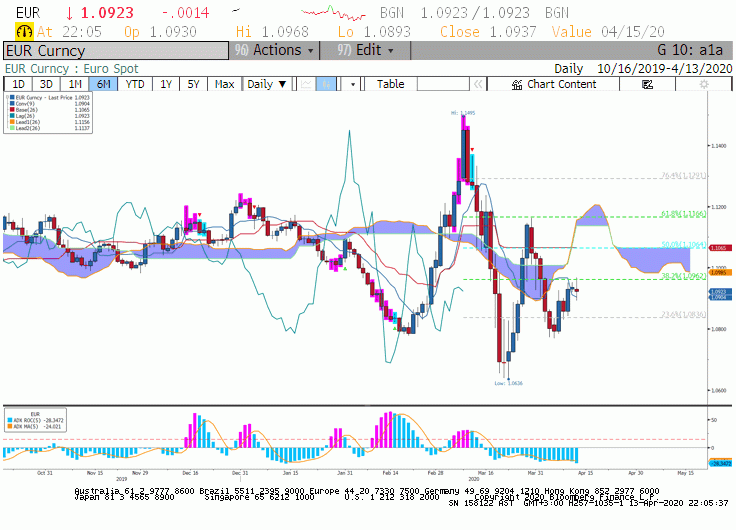This screenshot has width=736, height=530.
Task: Click the ADX MA(5) legend entry
Action: pyautogui.click(x=34, y=427)
